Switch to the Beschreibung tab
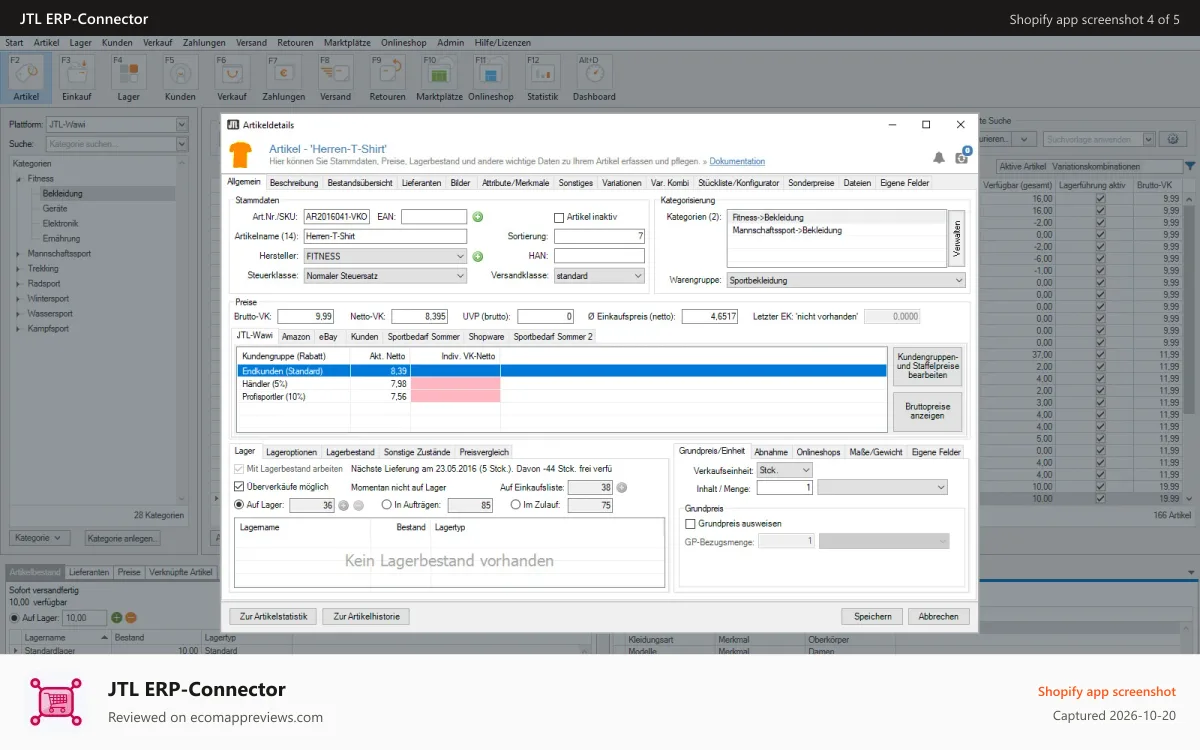1200x750 pixels. click(x=294, y=183)
